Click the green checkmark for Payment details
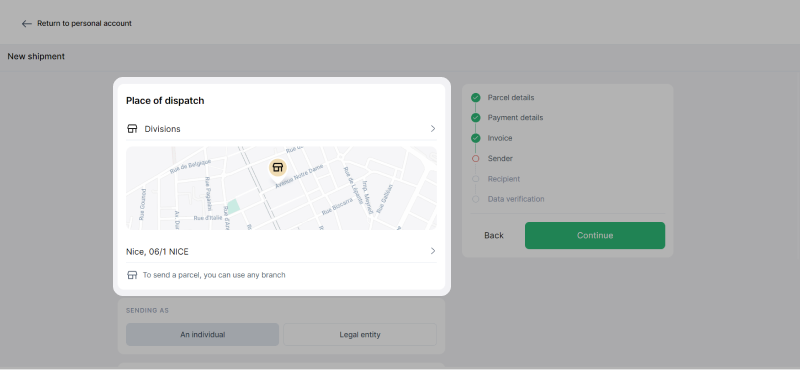 (x=476, y=118)
